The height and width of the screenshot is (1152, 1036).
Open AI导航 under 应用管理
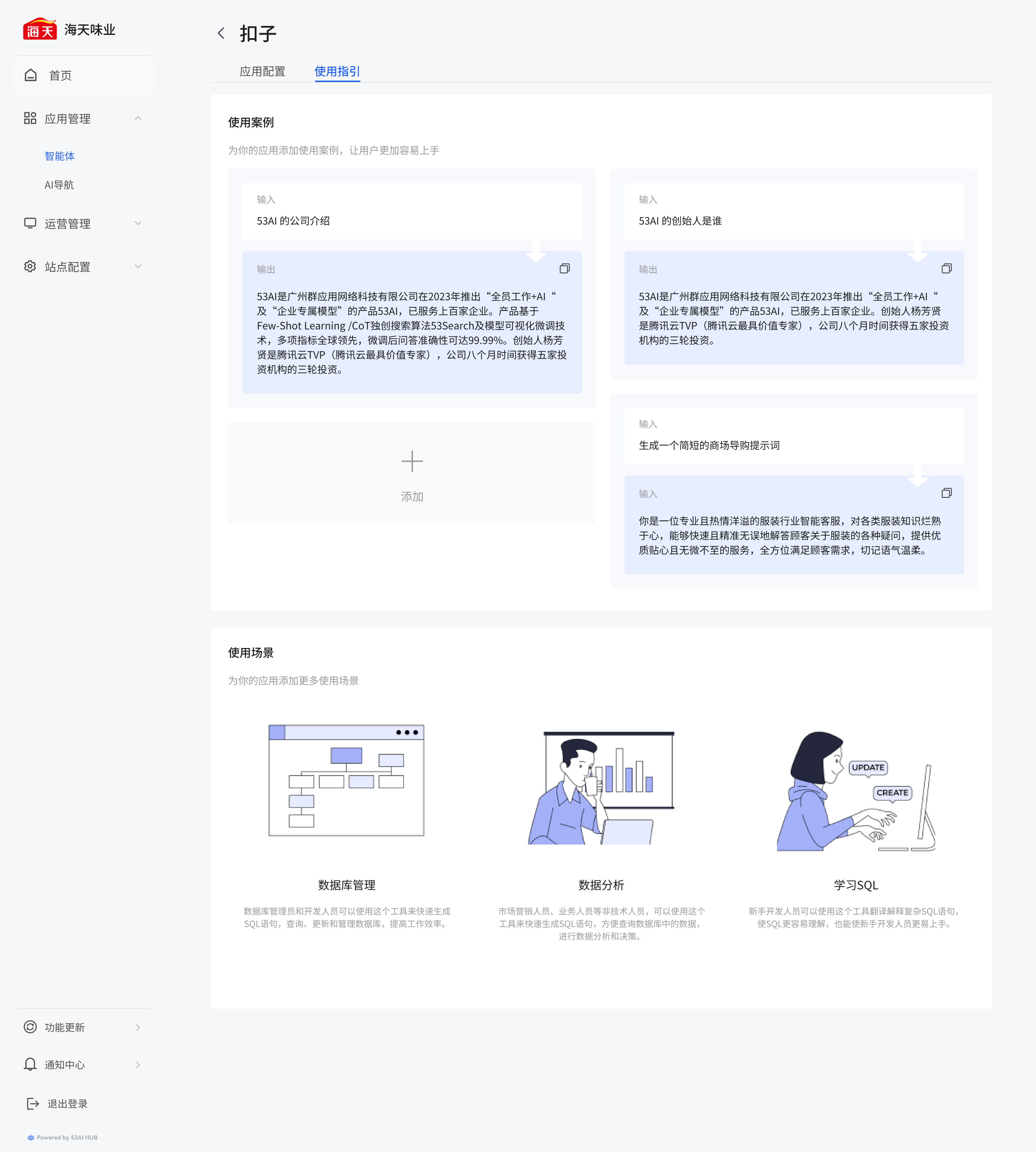tap(59, 185)
